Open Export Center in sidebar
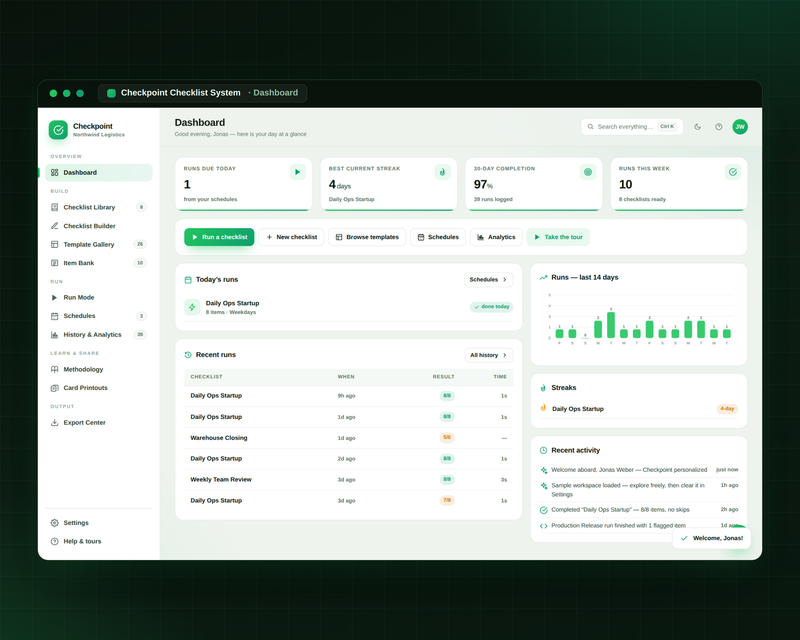This screenshot has height=640, width=800. (98, 423)
